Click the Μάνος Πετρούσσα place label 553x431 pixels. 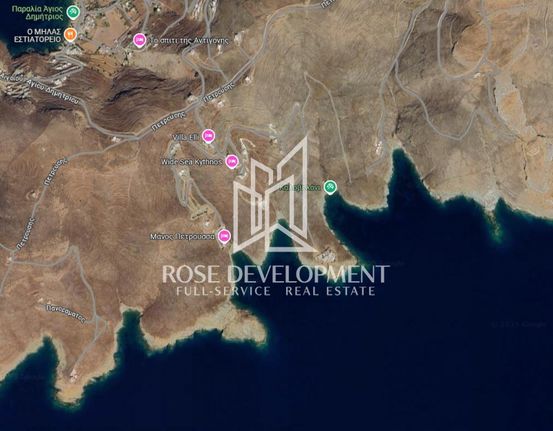pyautogui.click(x=182, y=237)
